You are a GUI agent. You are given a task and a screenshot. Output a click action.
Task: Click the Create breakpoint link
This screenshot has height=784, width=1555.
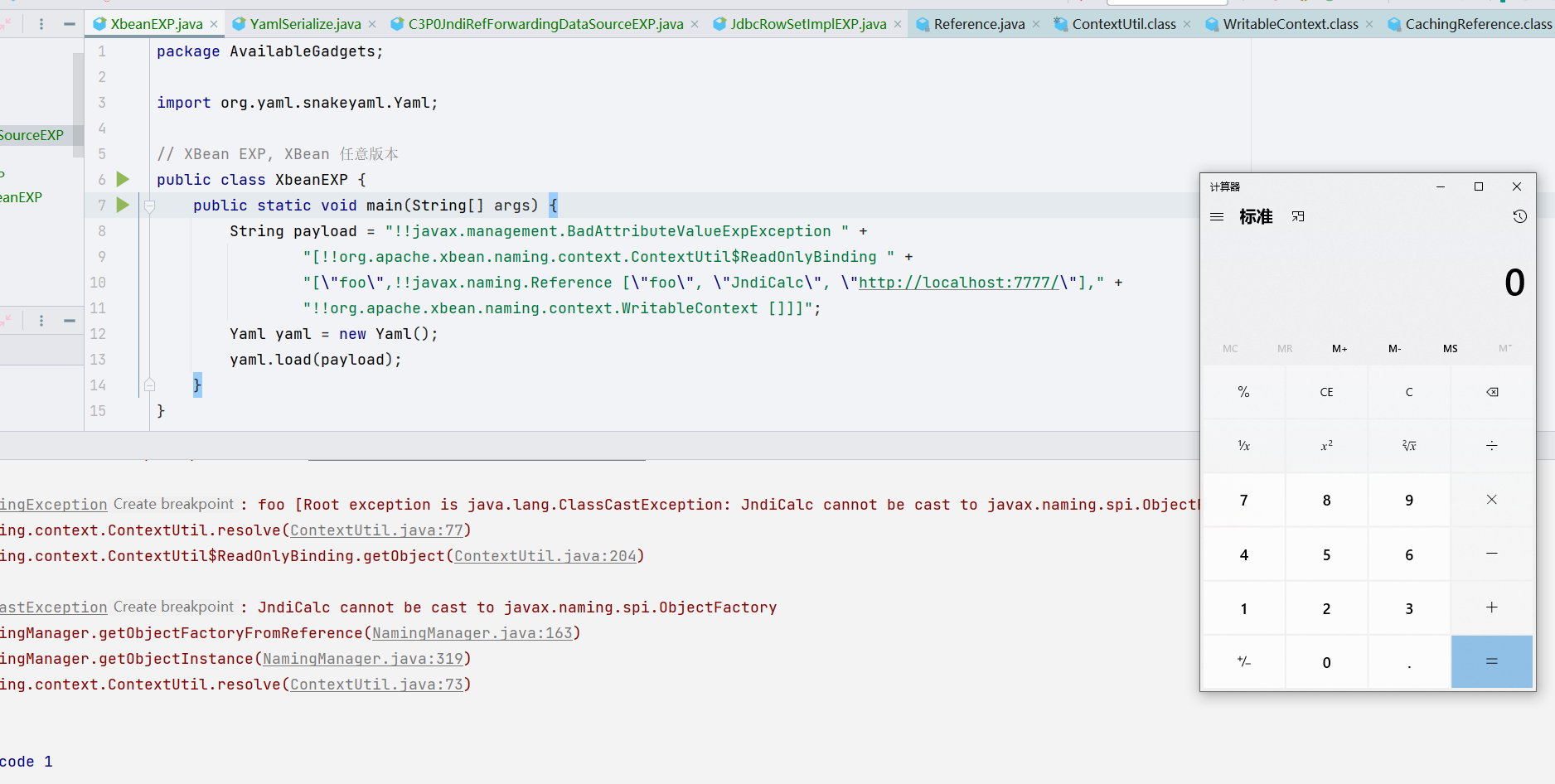click(x=173, y=504)
